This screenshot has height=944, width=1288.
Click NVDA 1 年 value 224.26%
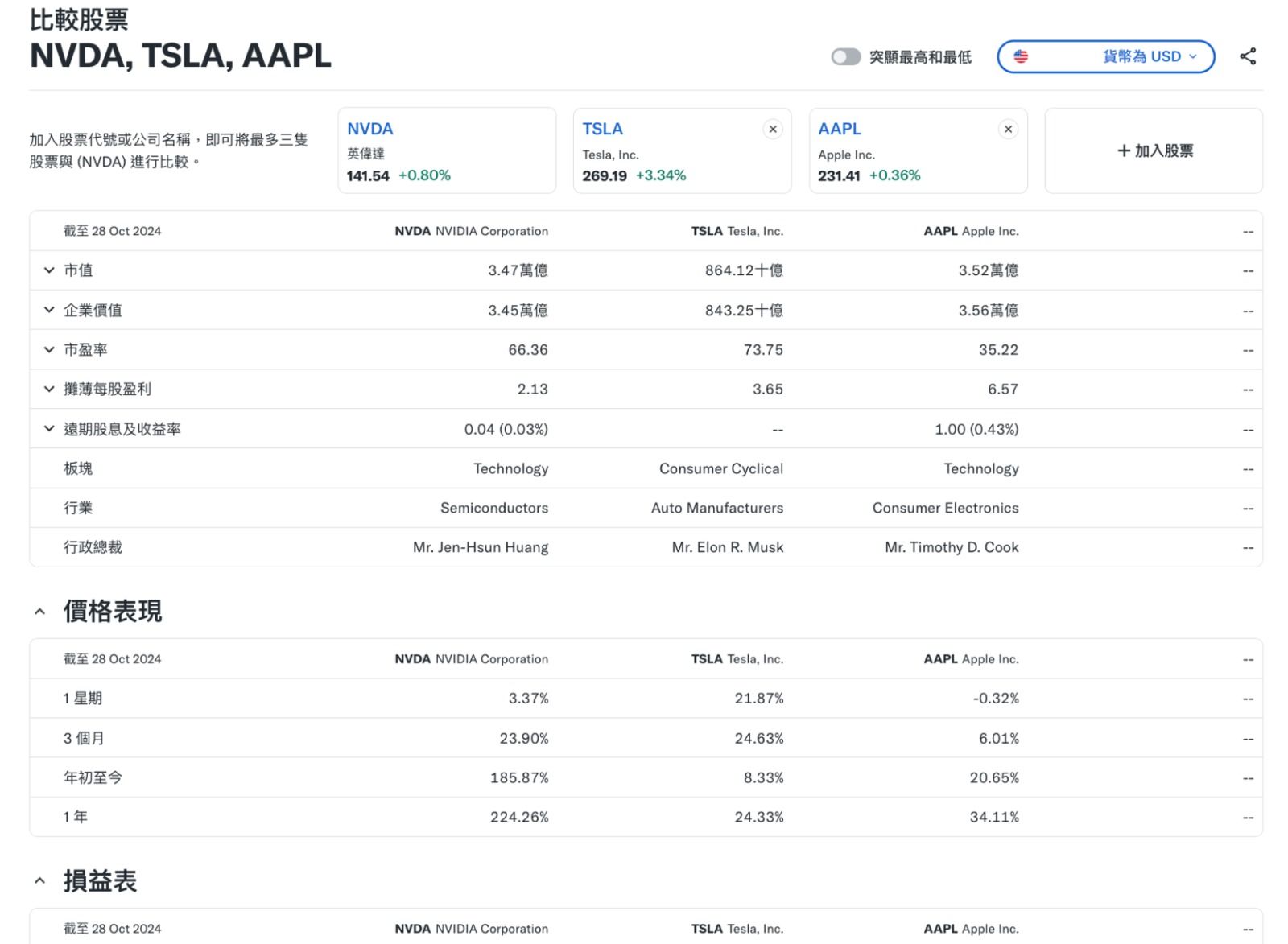click(519, 817)
